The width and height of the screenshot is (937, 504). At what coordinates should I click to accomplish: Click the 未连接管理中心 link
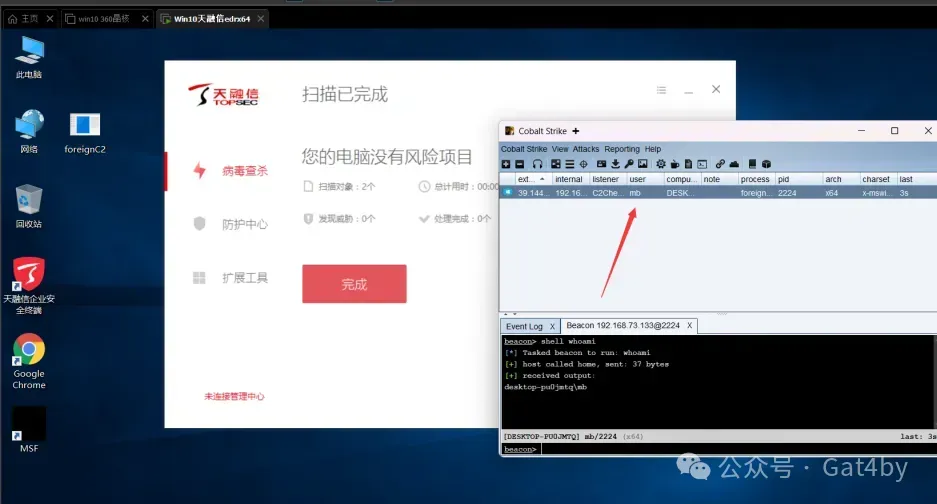click(x=234, y=396)
